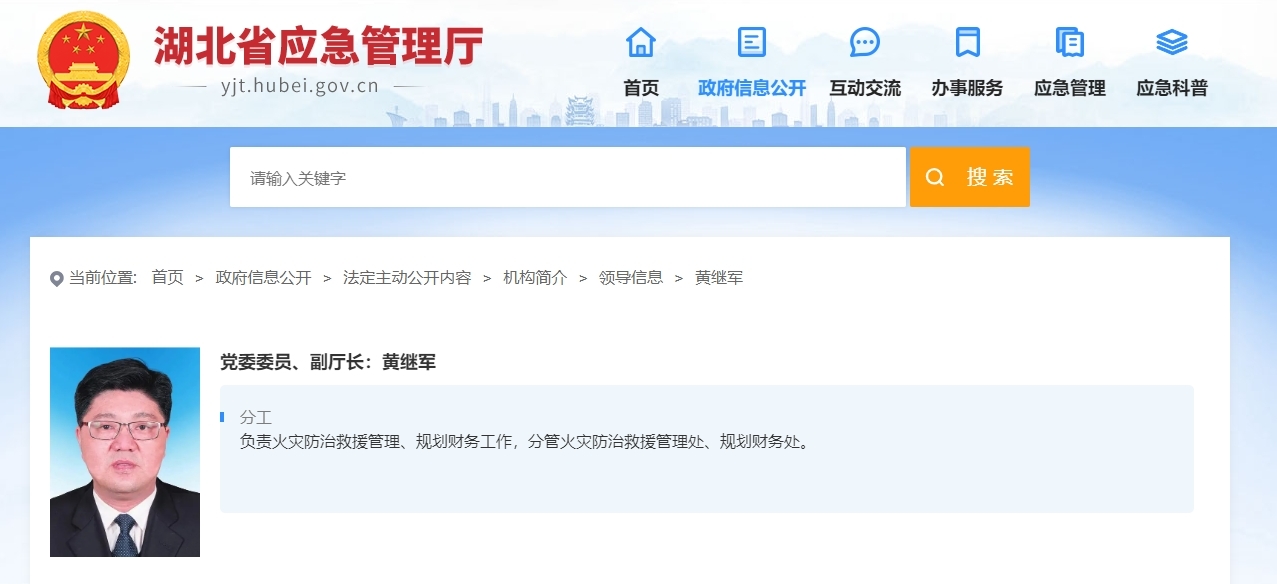The width and height of the screenshot is (1277, 584).
Task: Click the chat bubble icon above 互动交流
Action: [865, 42]
